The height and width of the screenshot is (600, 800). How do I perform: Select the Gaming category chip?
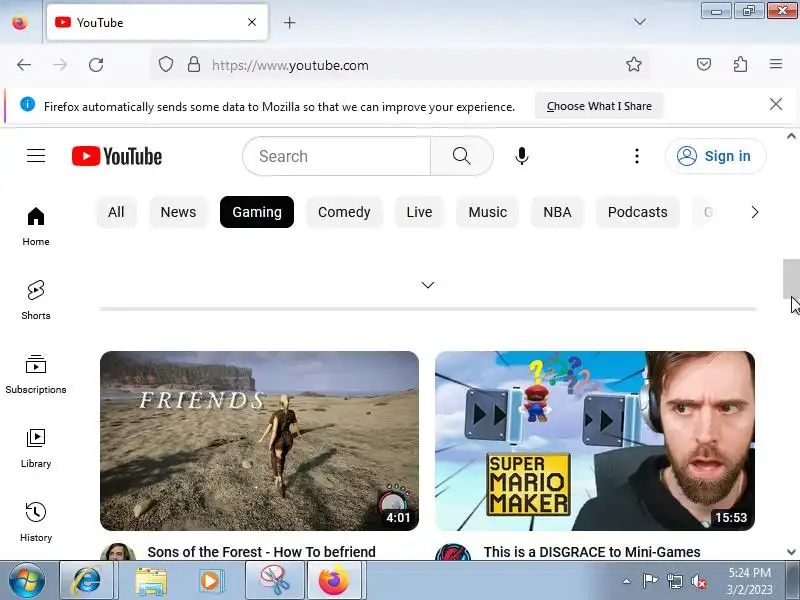257,212
